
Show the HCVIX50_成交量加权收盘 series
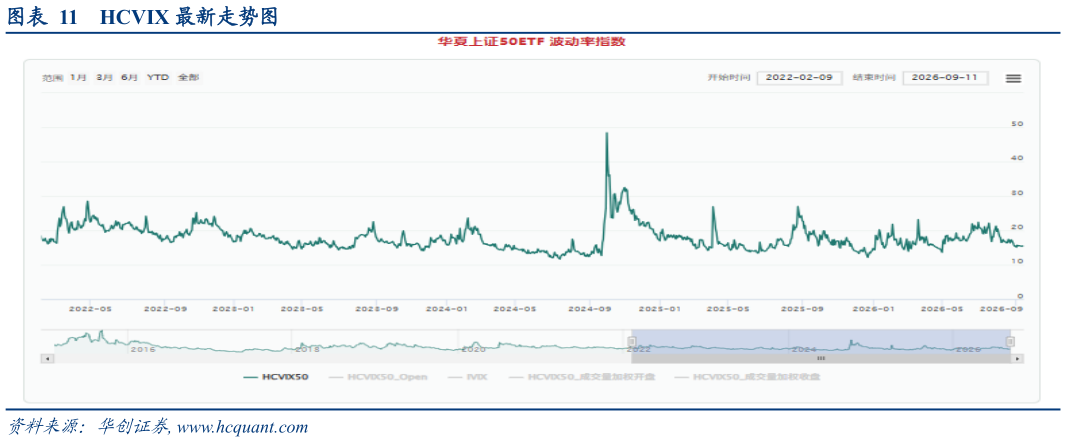point(747,376)
